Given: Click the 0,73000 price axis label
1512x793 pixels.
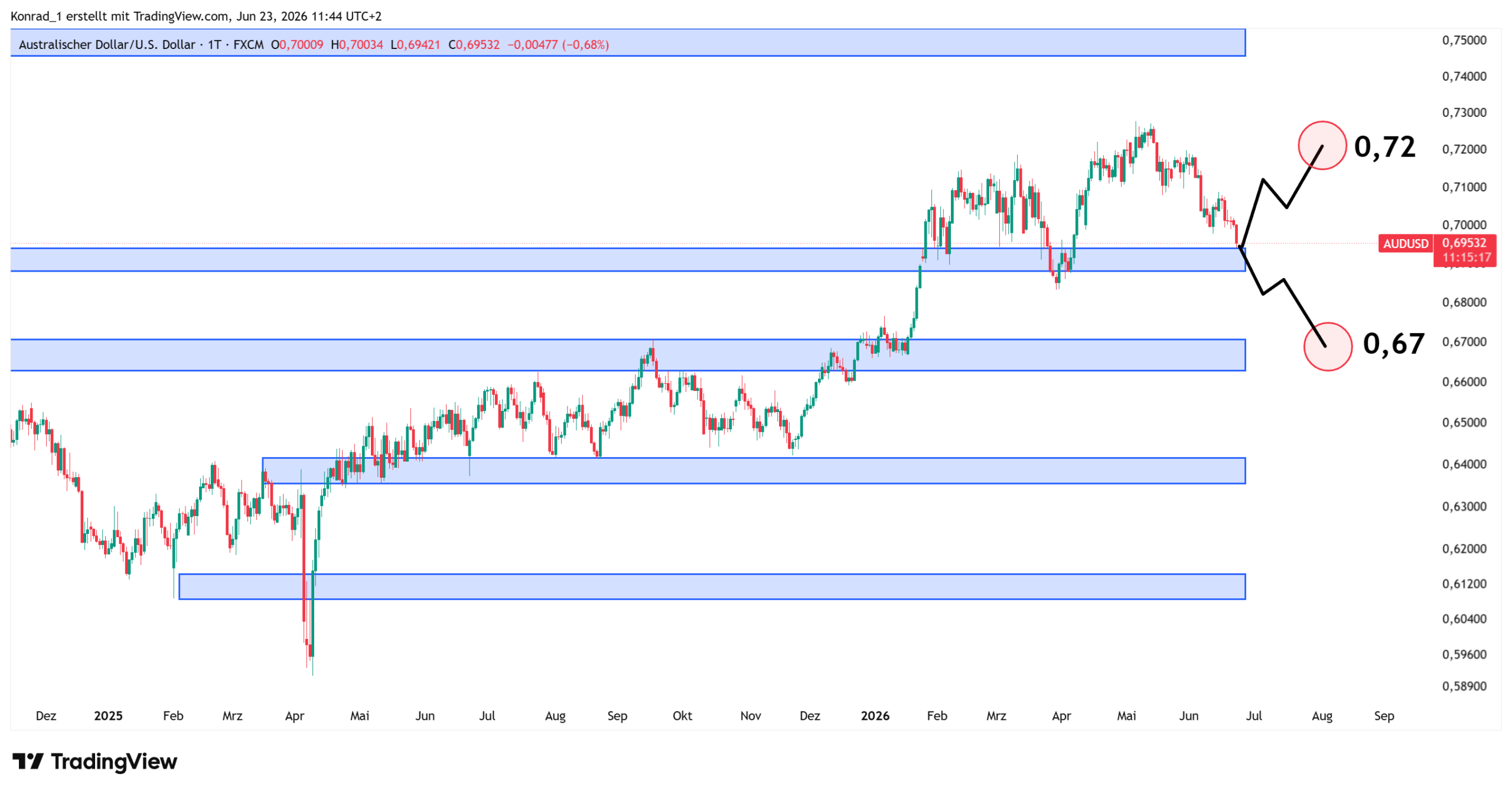Looking at the screenshot, I should (1464, 112).
